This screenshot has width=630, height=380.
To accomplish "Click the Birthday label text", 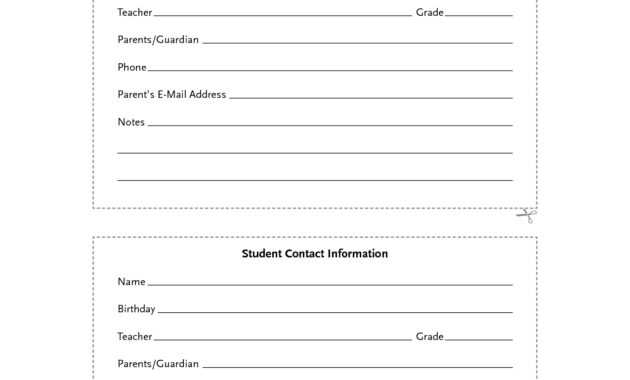I will (136, 309).
